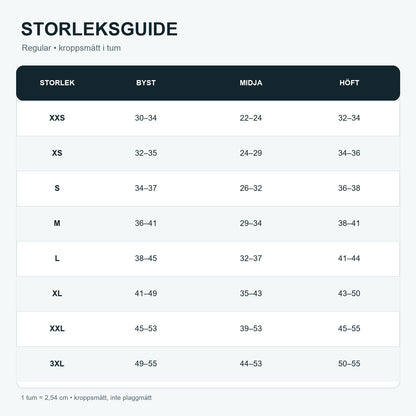Select the M size row label
This screenshot has height=416, width=416.
coord(57,223)
